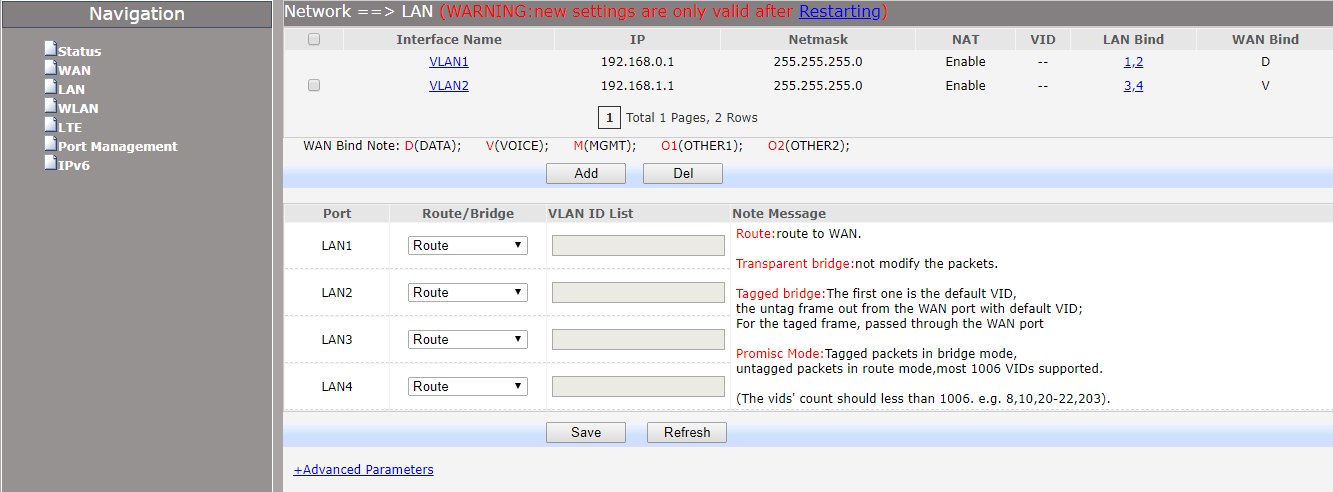Screen dimensions: 1333x492
Task: Click the Port Management page icon
Action: click(x=50, y=144)
